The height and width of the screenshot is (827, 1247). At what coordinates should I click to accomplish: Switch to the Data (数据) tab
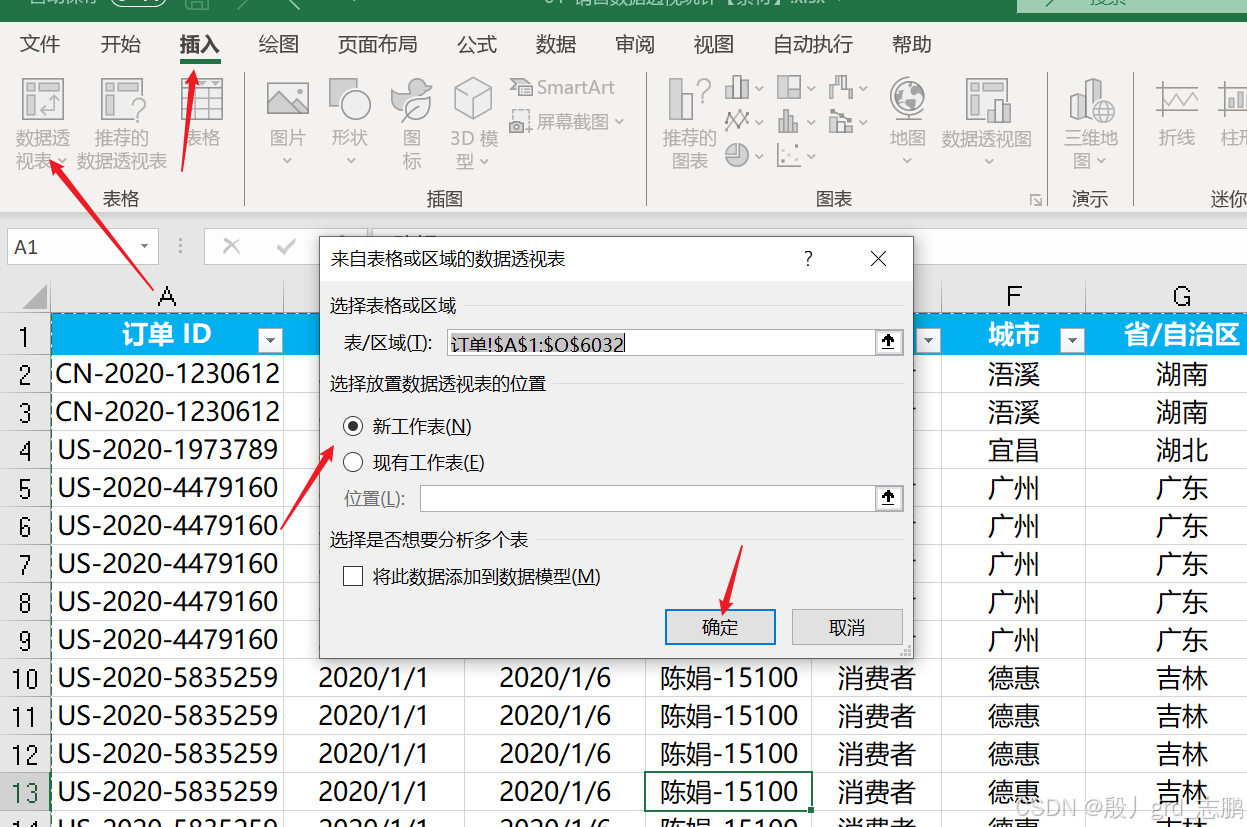tap(556, 44)
